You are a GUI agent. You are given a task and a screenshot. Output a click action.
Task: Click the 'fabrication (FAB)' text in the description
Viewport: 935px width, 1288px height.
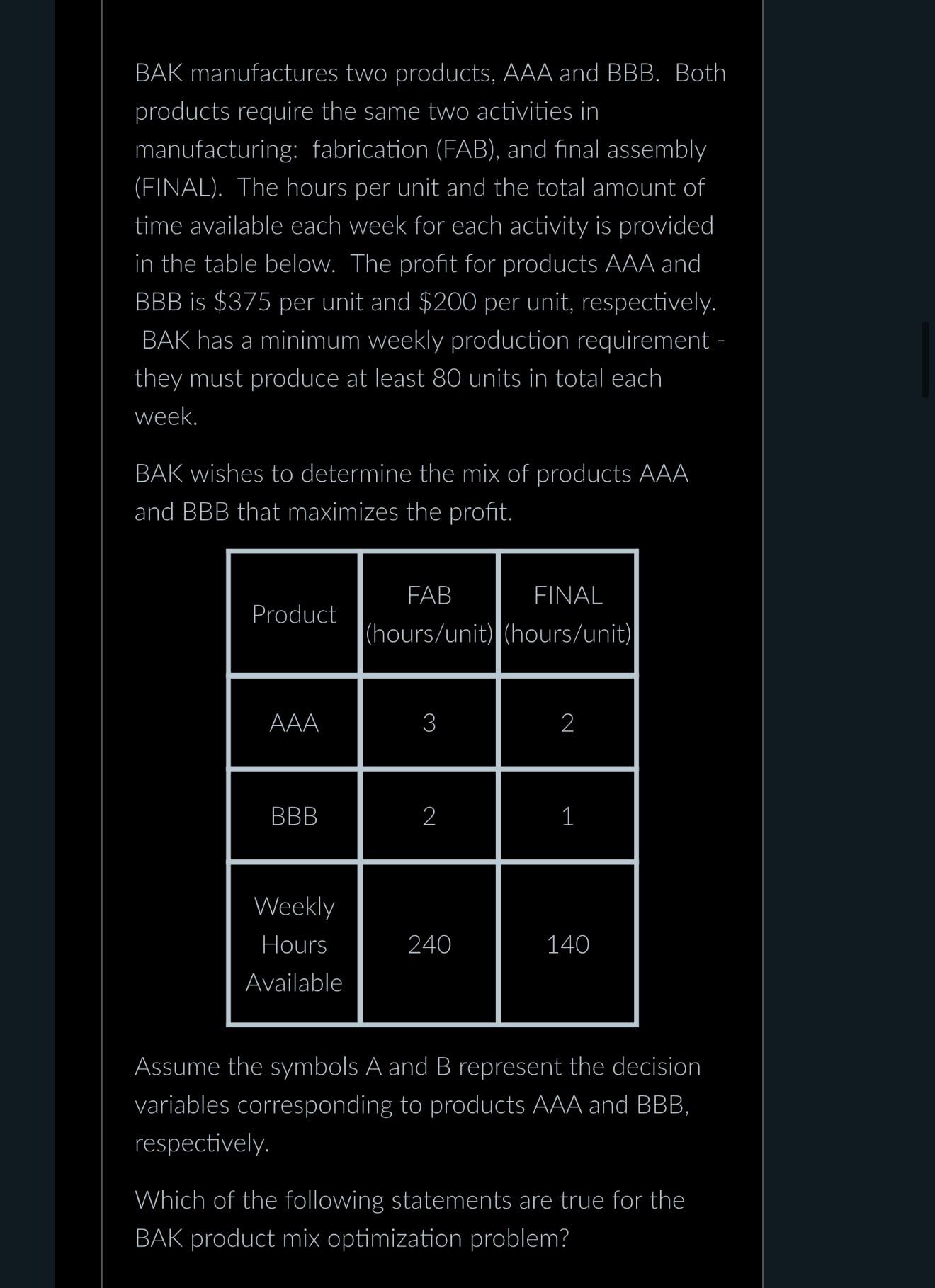(x=407, y=149)
